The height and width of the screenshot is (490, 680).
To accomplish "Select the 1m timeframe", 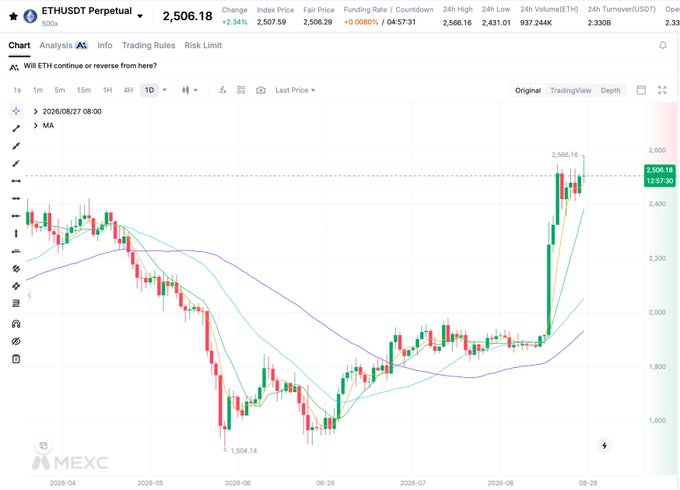I will [x=38, y=90].
